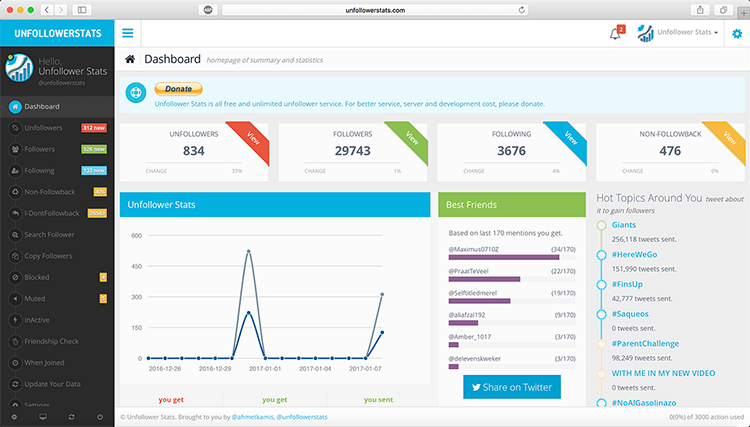Open Unfollowers in the sidebar
Screen dimensions: 750x427
tap(43, 128)
